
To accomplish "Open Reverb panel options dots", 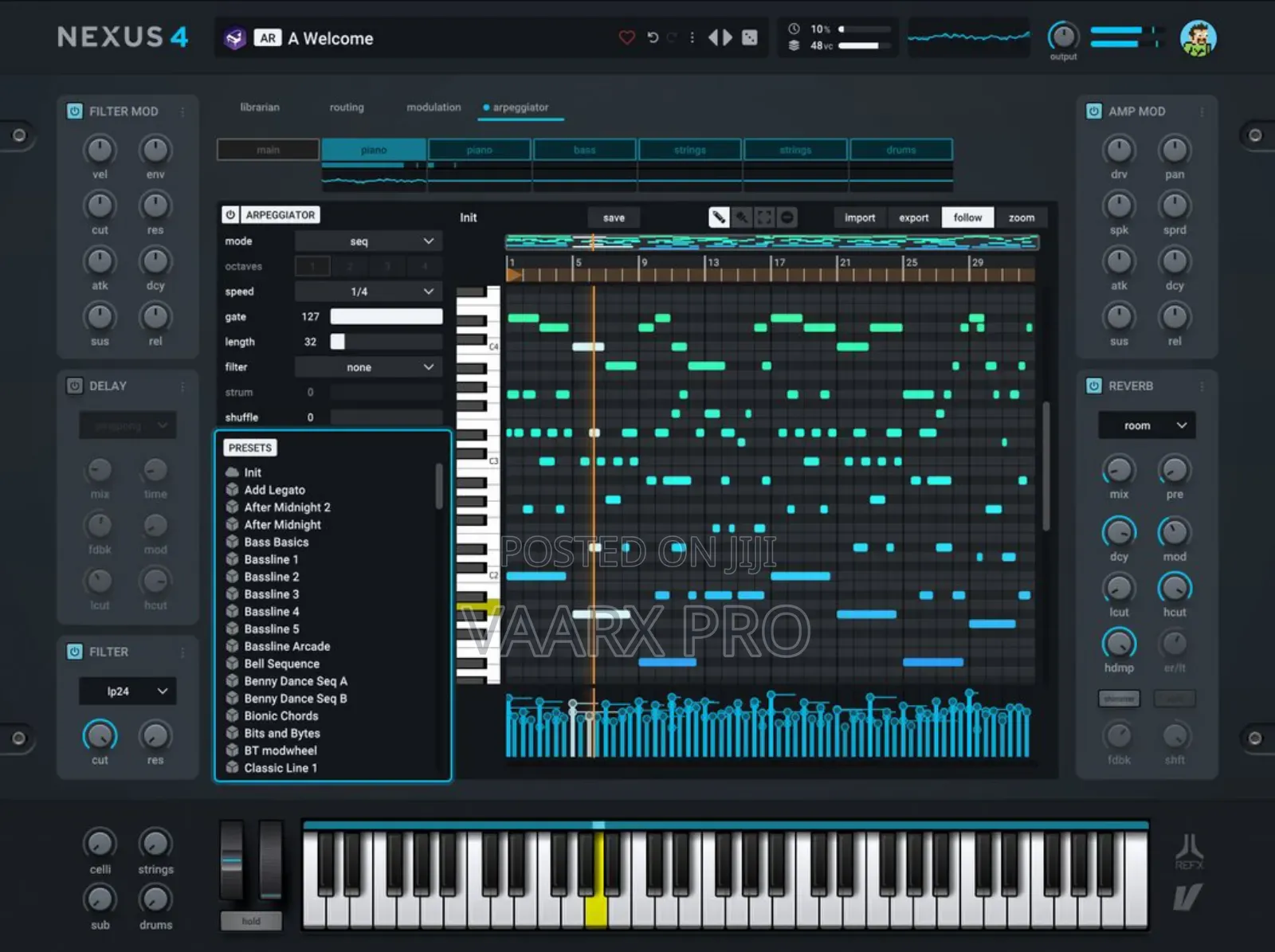I will pyautogui.click(x=1202, y=386).
